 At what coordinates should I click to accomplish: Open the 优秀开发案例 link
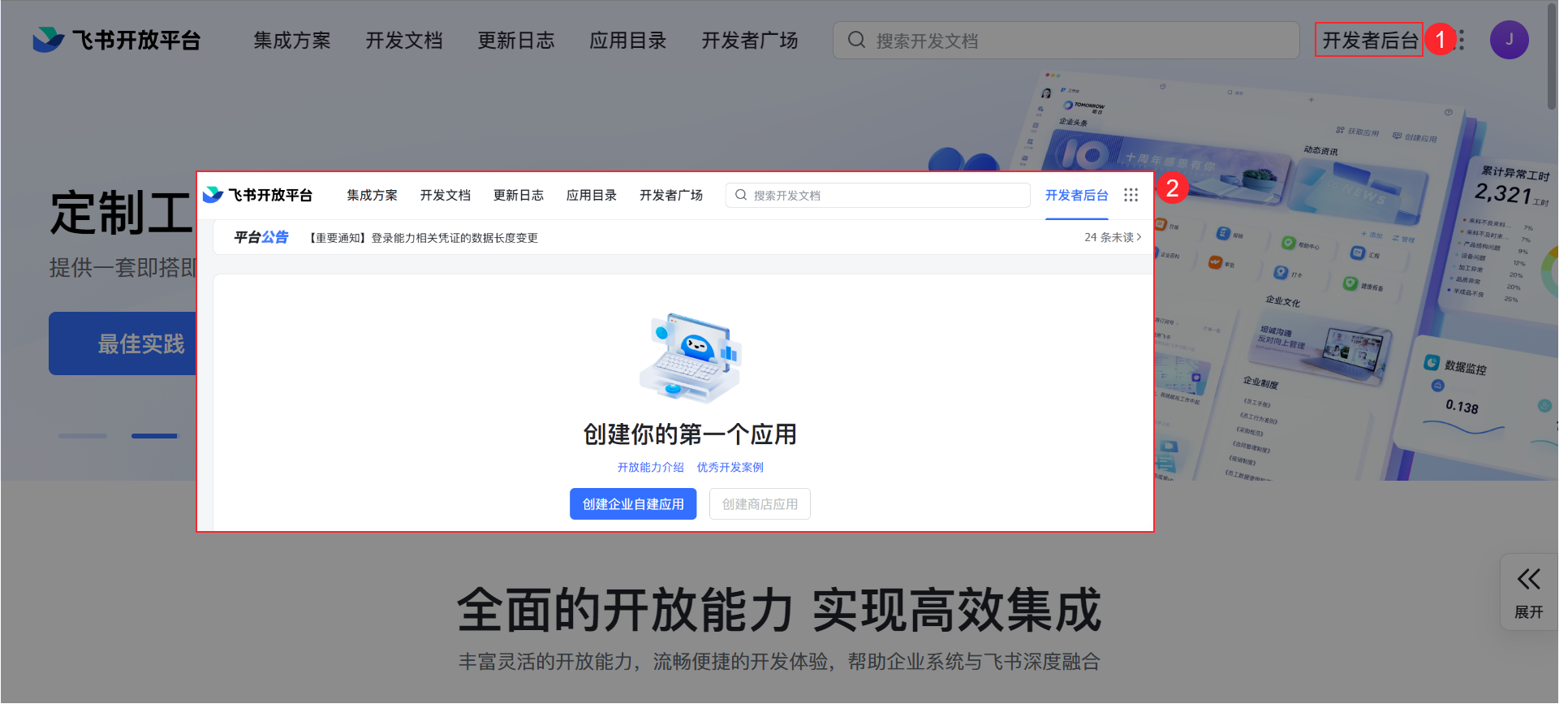click(730, 468)
